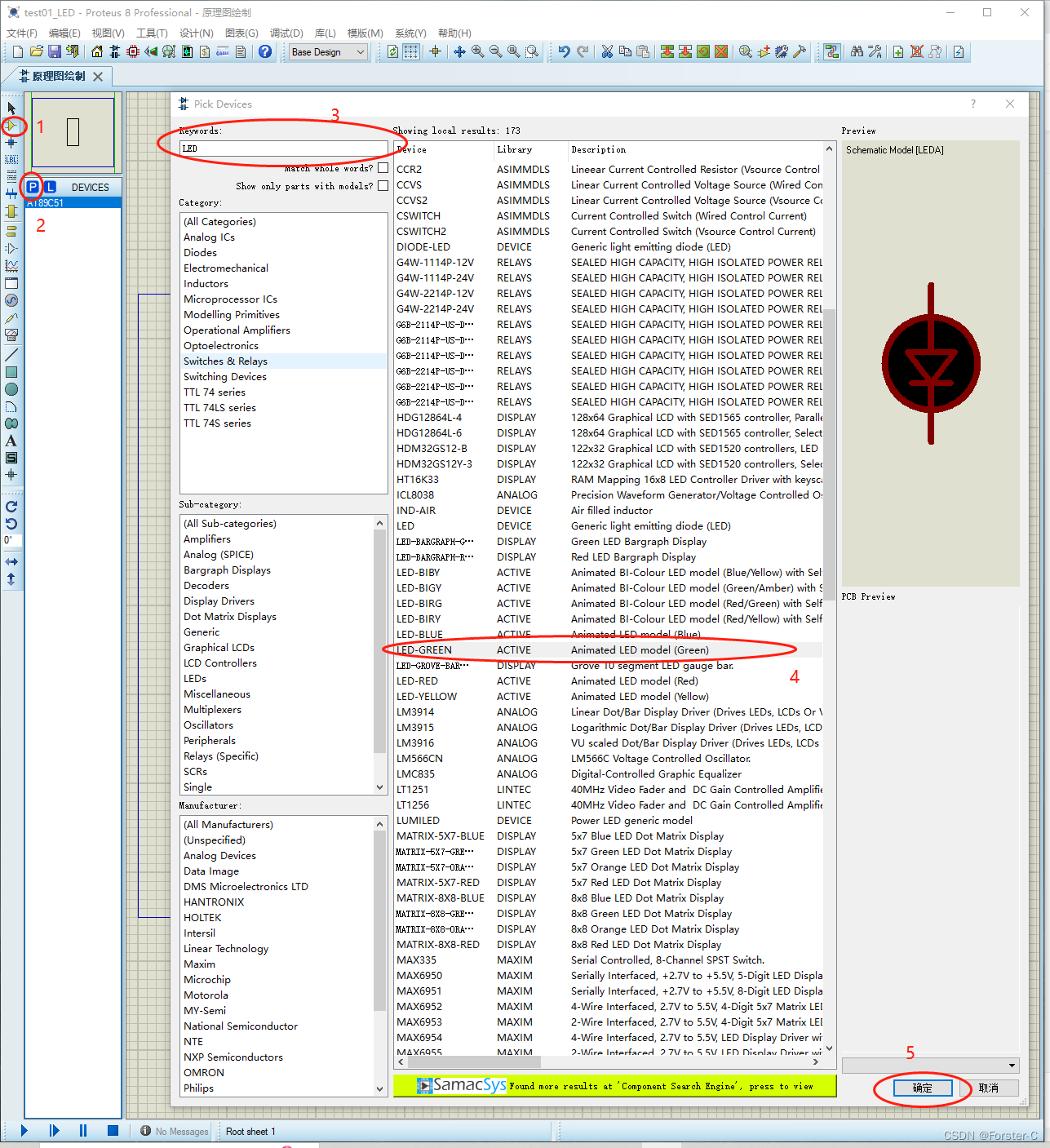Image resolution: width=1050 pixels, height=1148 pixels.
Task: Click the Block delete red X icon
Action: [x=721, y=51]
